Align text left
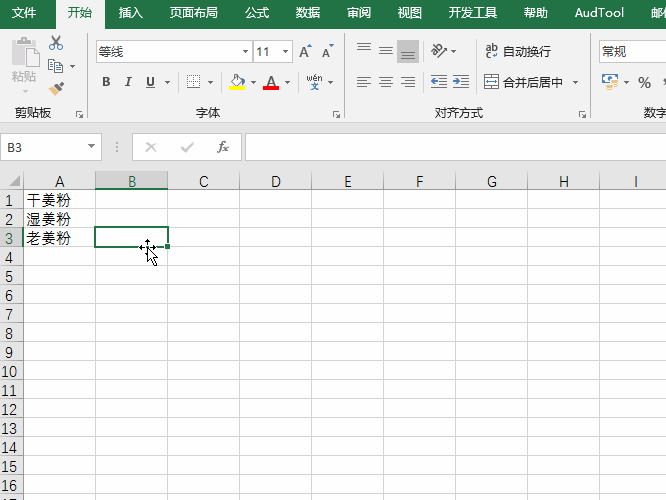Viewport: 666px width, 500px height. (364, 82)
